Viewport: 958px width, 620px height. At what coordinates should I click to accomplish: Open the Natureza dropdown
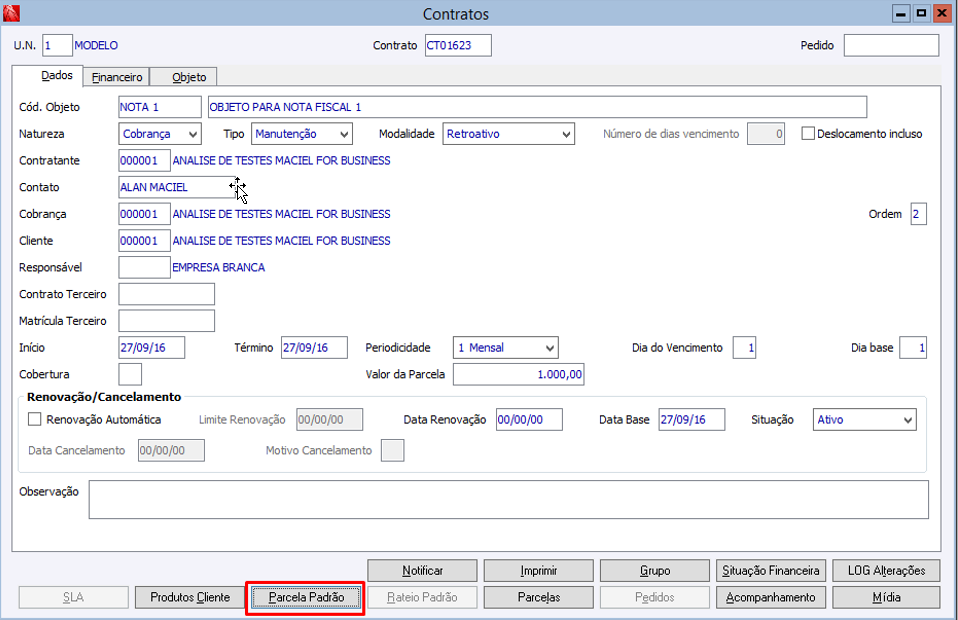point(159,134)
